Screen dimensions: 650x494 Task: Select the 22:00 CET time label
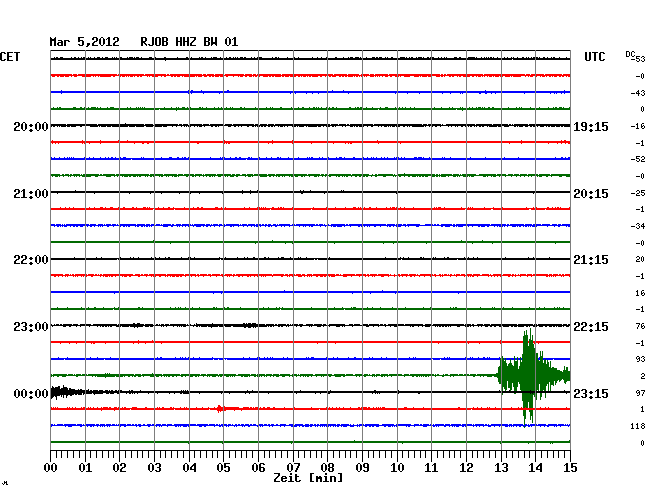[x=31, y=260]
